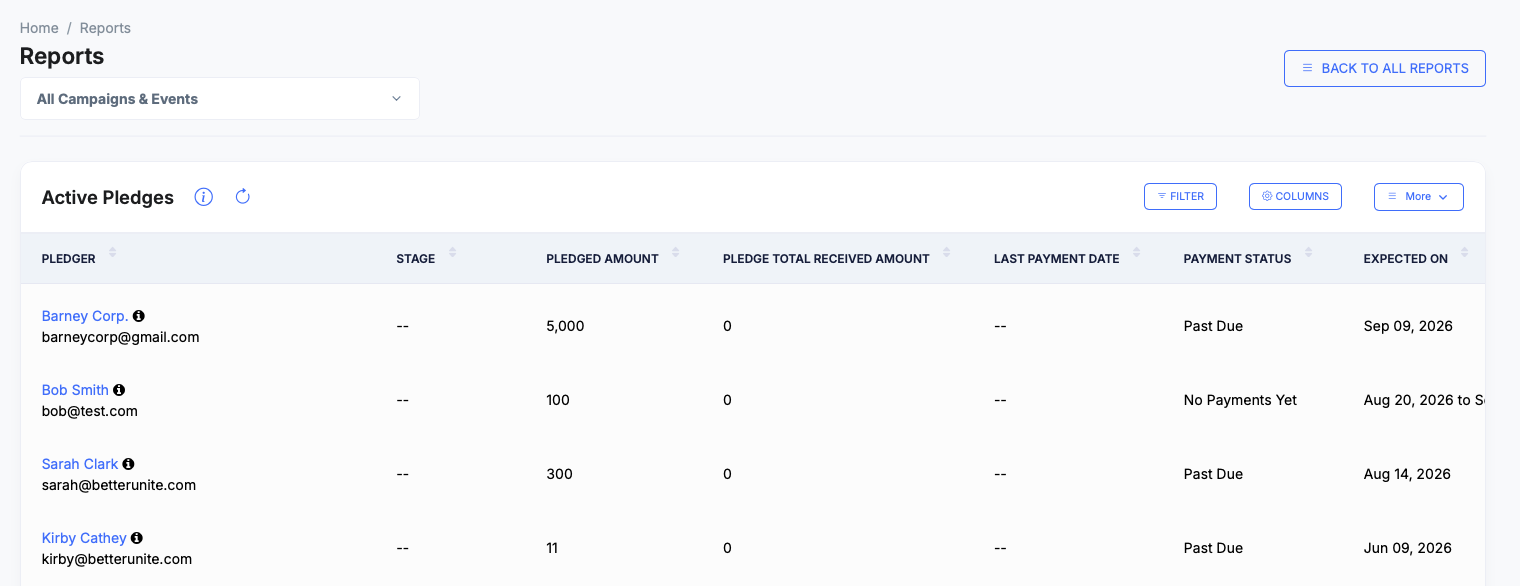The width and height of the screenshot is (1520, 586).
Task: Sort by Last Payment Date arrows
Action: click(x=1136, y=253)
